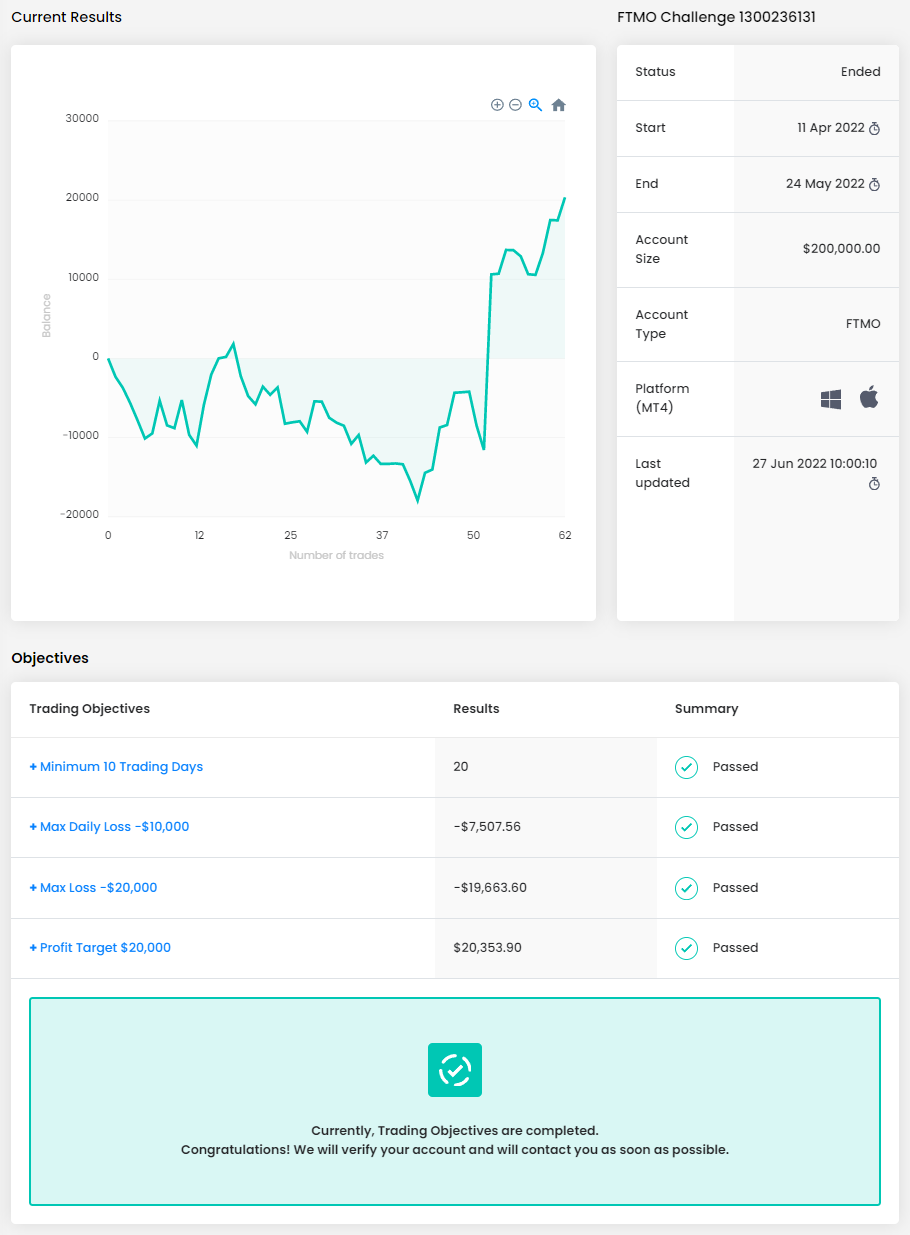Click the -$7,507.56 result value
The image size is (910, 1235).
pyautogui.click(x=487, y=827)
